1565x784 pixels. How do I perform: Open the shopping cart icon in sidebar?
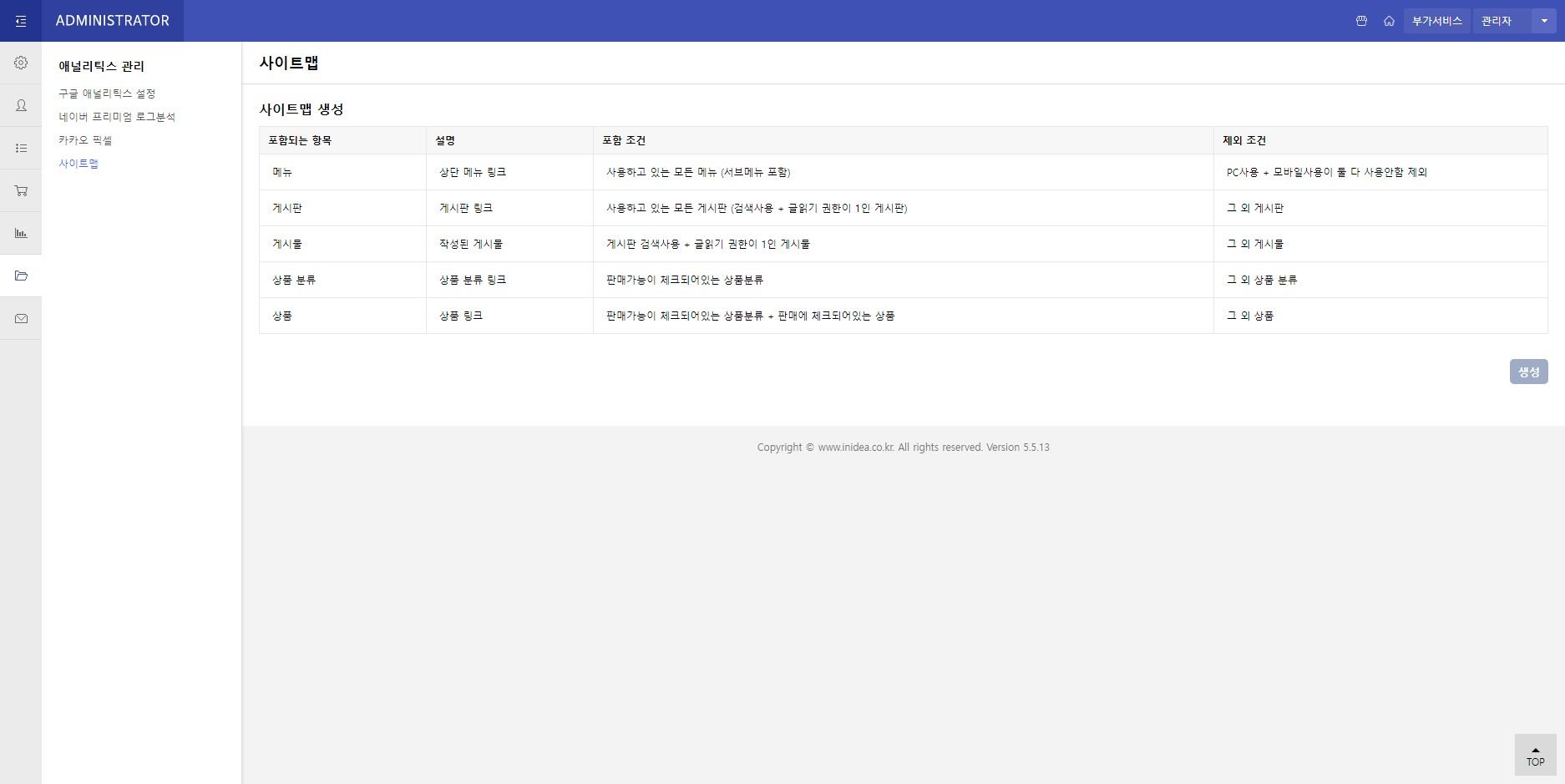(21, 190)
